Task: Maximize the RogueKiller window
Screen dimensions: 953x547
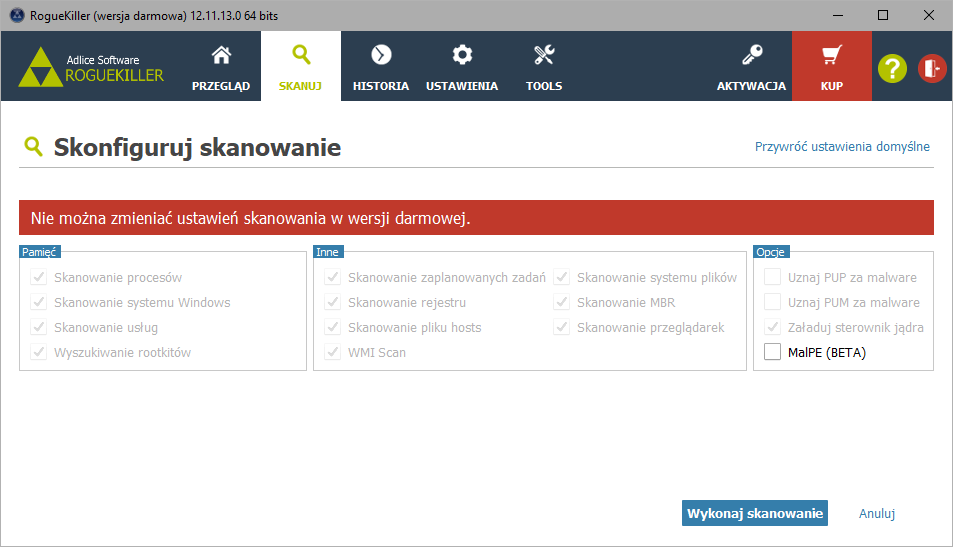Action: coord(883,15)
